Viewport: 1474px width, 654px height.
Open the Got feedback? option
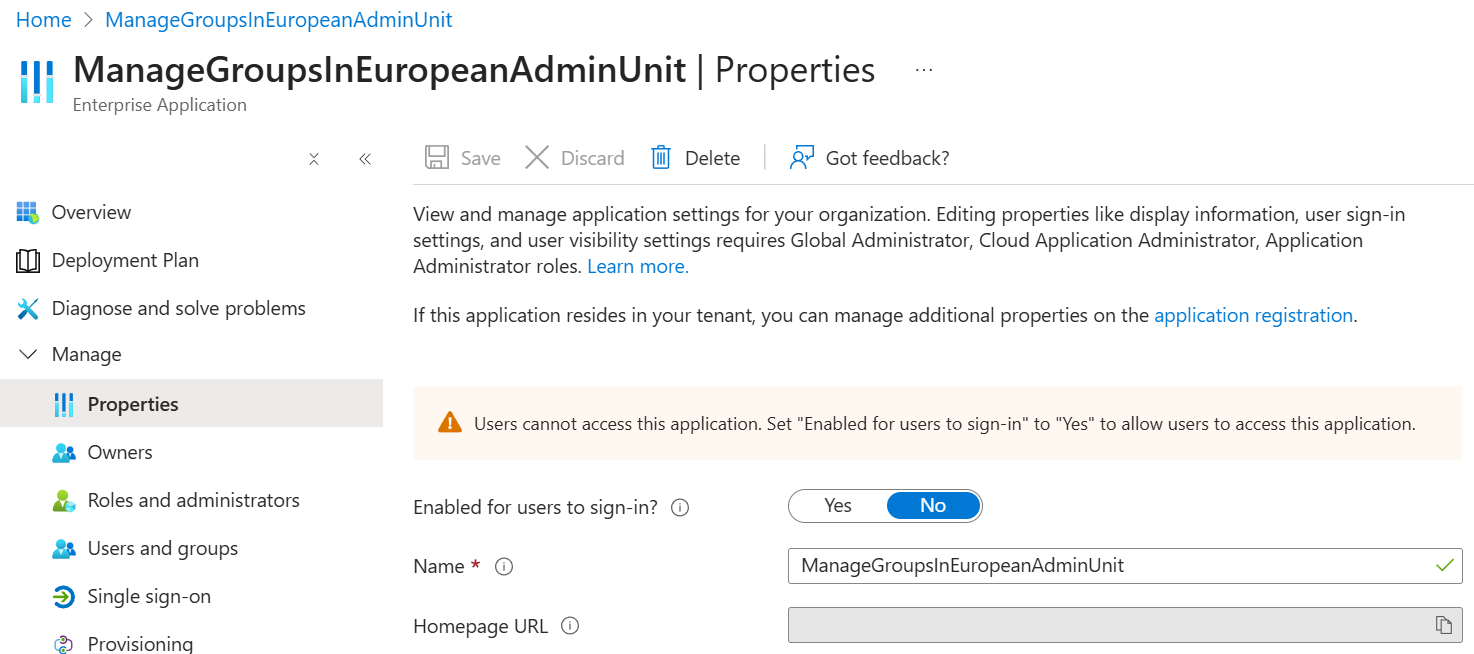(887, 158)
